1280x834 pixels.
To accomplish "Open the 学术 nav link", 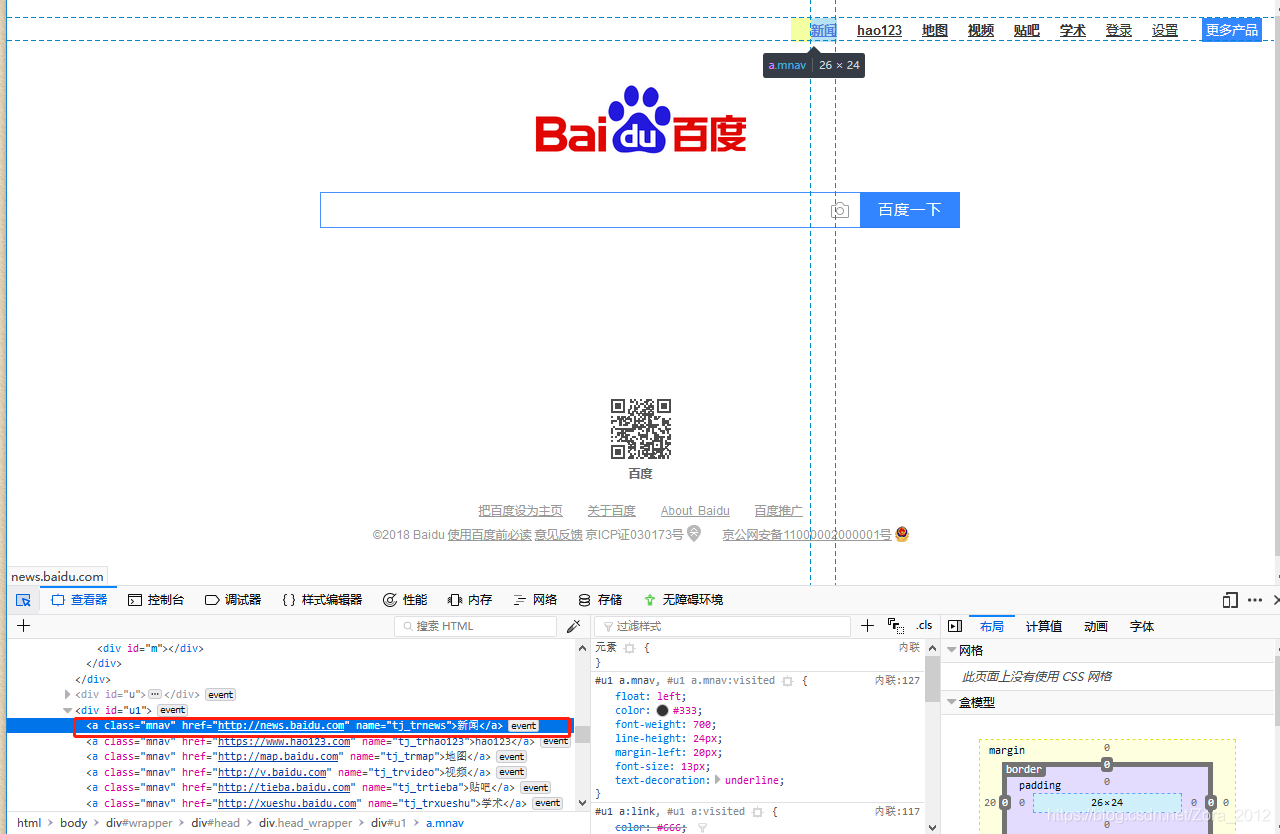I will (x=1073, y=30).
